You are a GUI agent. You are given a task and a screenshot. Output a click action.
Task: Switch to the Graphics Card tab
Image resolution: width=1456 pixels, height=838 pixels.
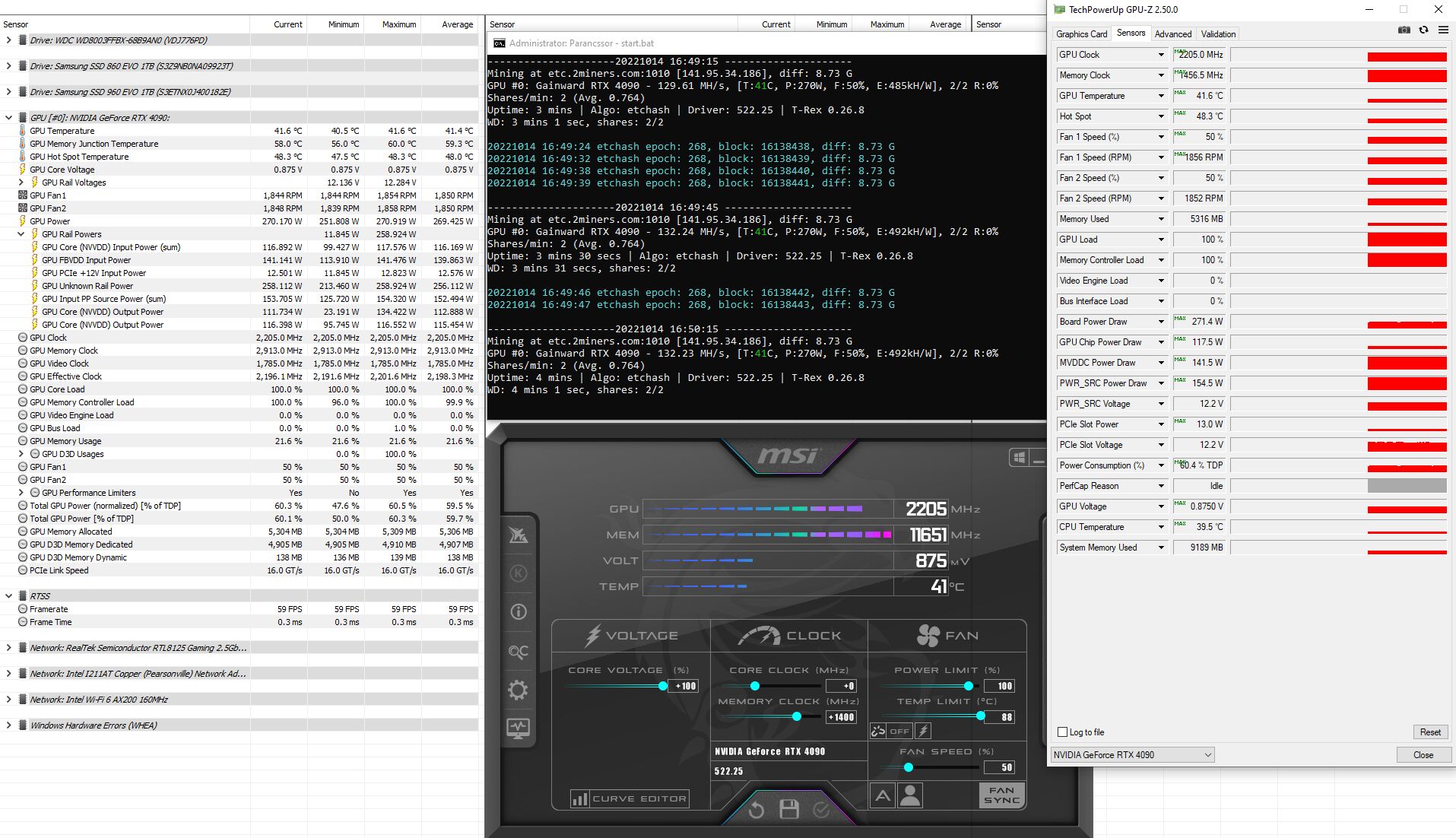click(1081, 34)
